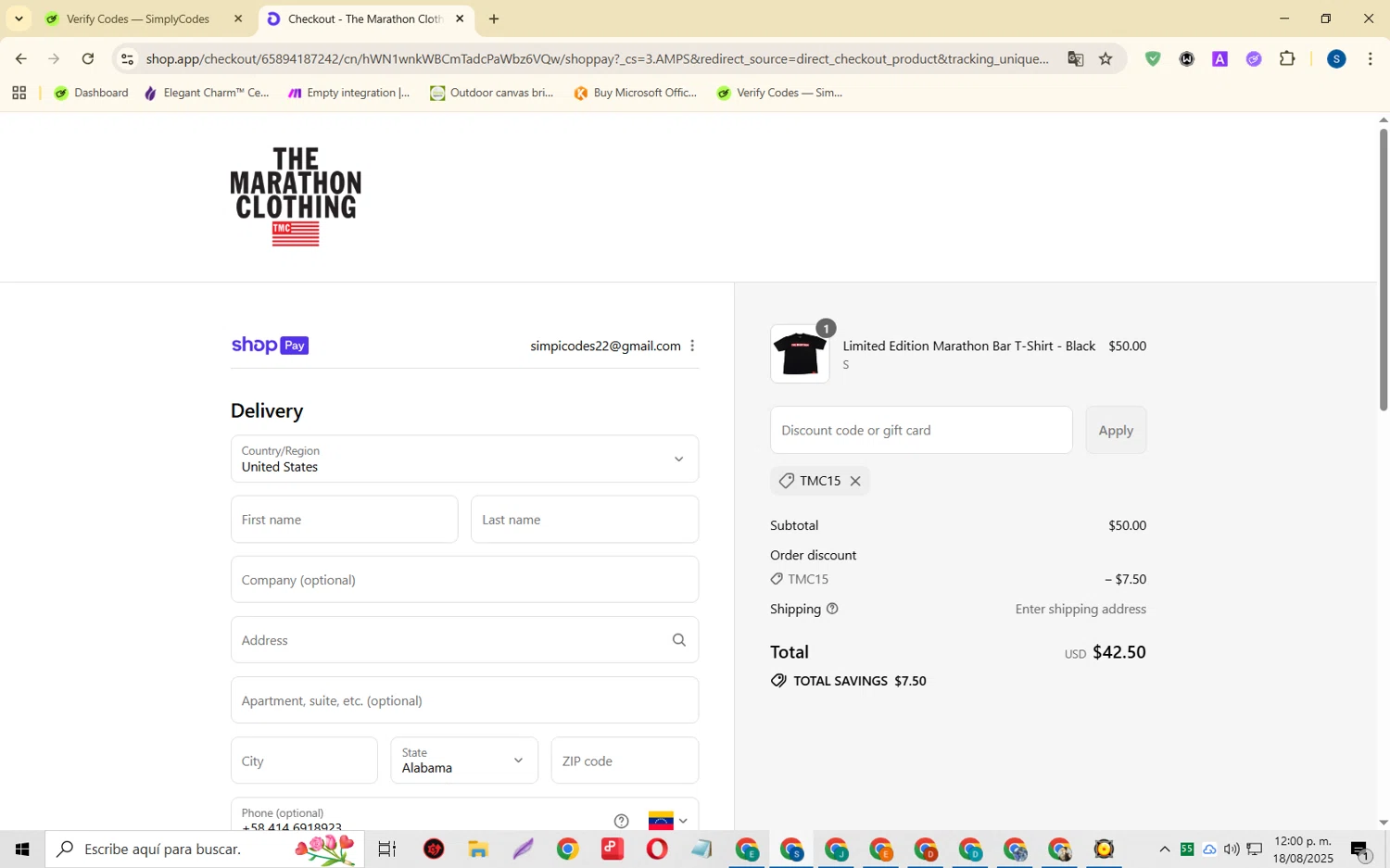Open a new browser tab
The height and width of the screenshot is (868, 1390).
[494, 19]
